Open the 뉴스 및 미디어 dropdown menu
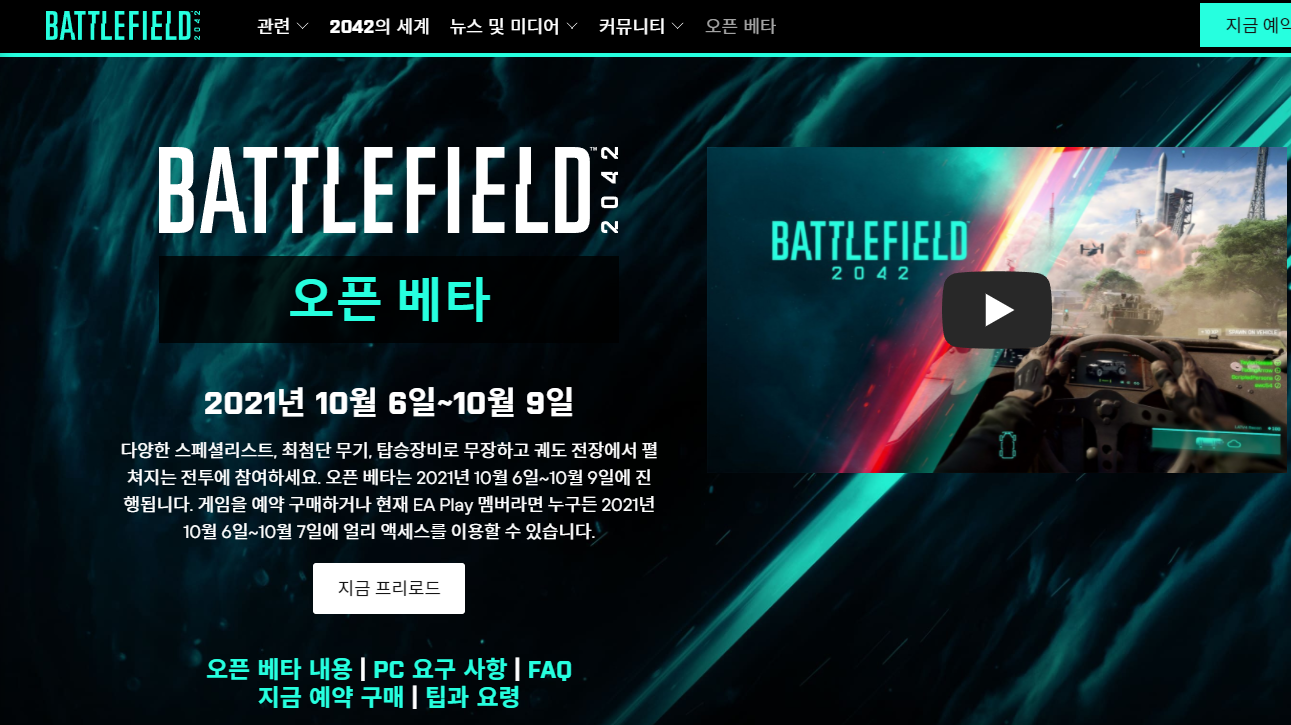Image resolution: width=1291 pixels, height=725 pixels. click(514, 27)
